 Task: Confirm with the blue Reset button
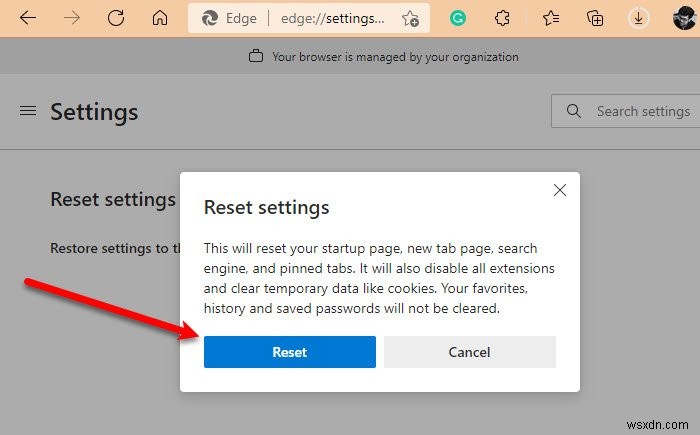[x=290, y=352]
